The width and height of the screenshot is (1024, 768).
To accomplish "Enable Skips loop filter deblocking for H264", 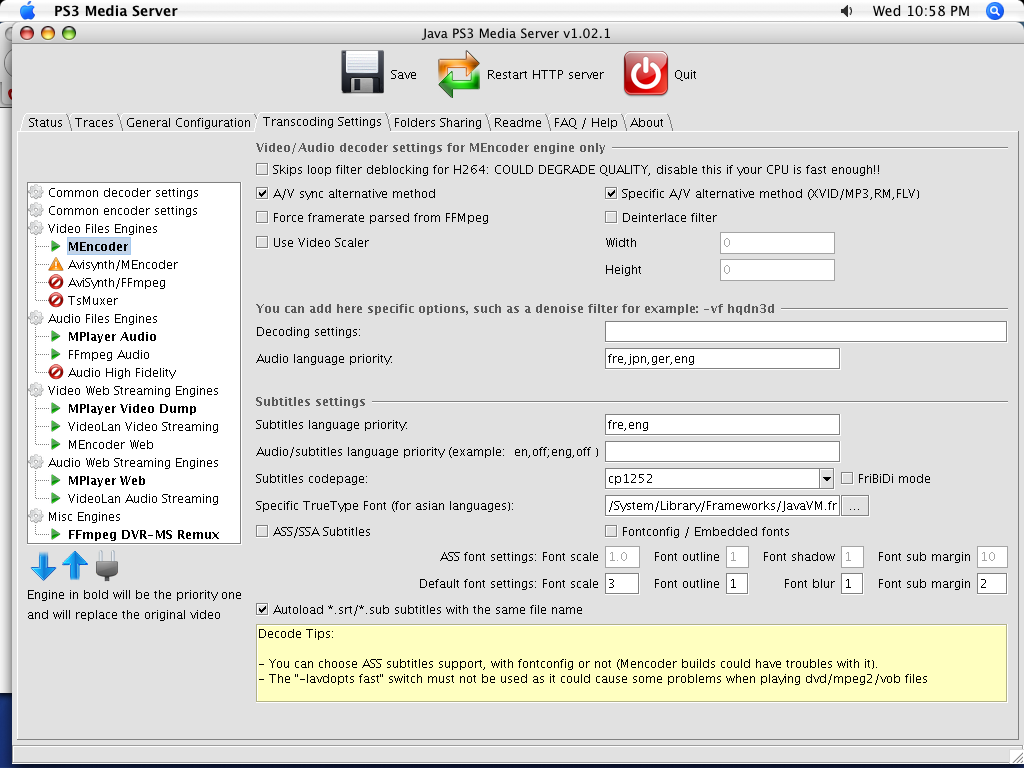I will click(262, 170).
